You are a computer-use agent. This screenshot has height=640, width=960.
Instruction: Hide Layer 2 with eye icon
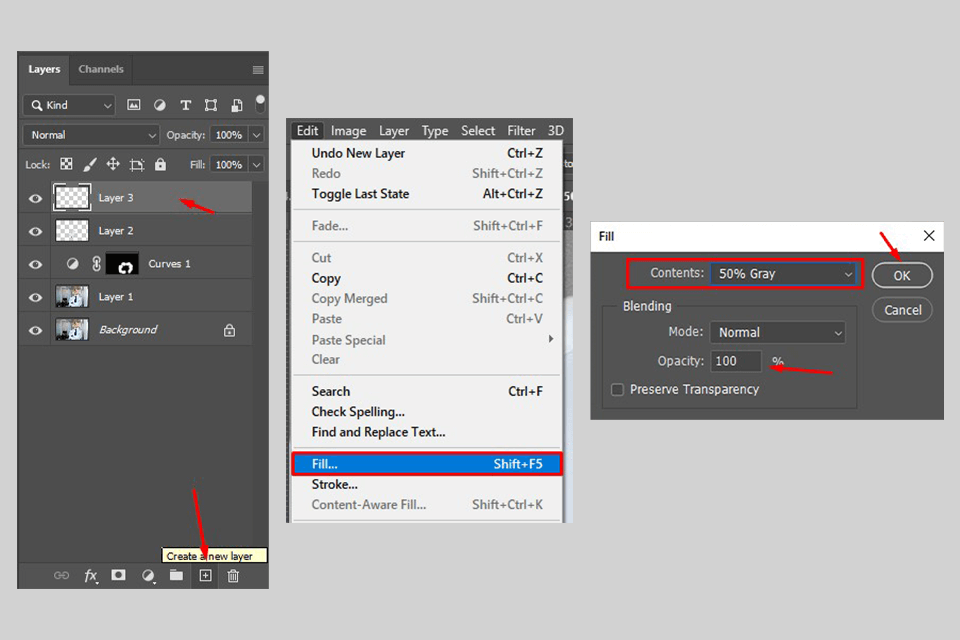pyautogui.click(x=36, y=231)
